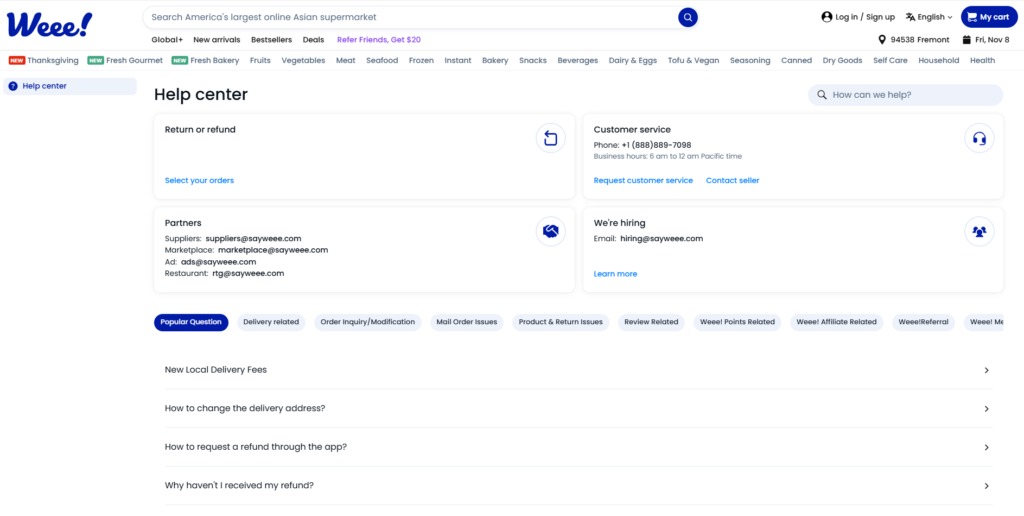Select the Product & Return Issues tab
The height and width of the screenshot is (516, 1024).
561,322
